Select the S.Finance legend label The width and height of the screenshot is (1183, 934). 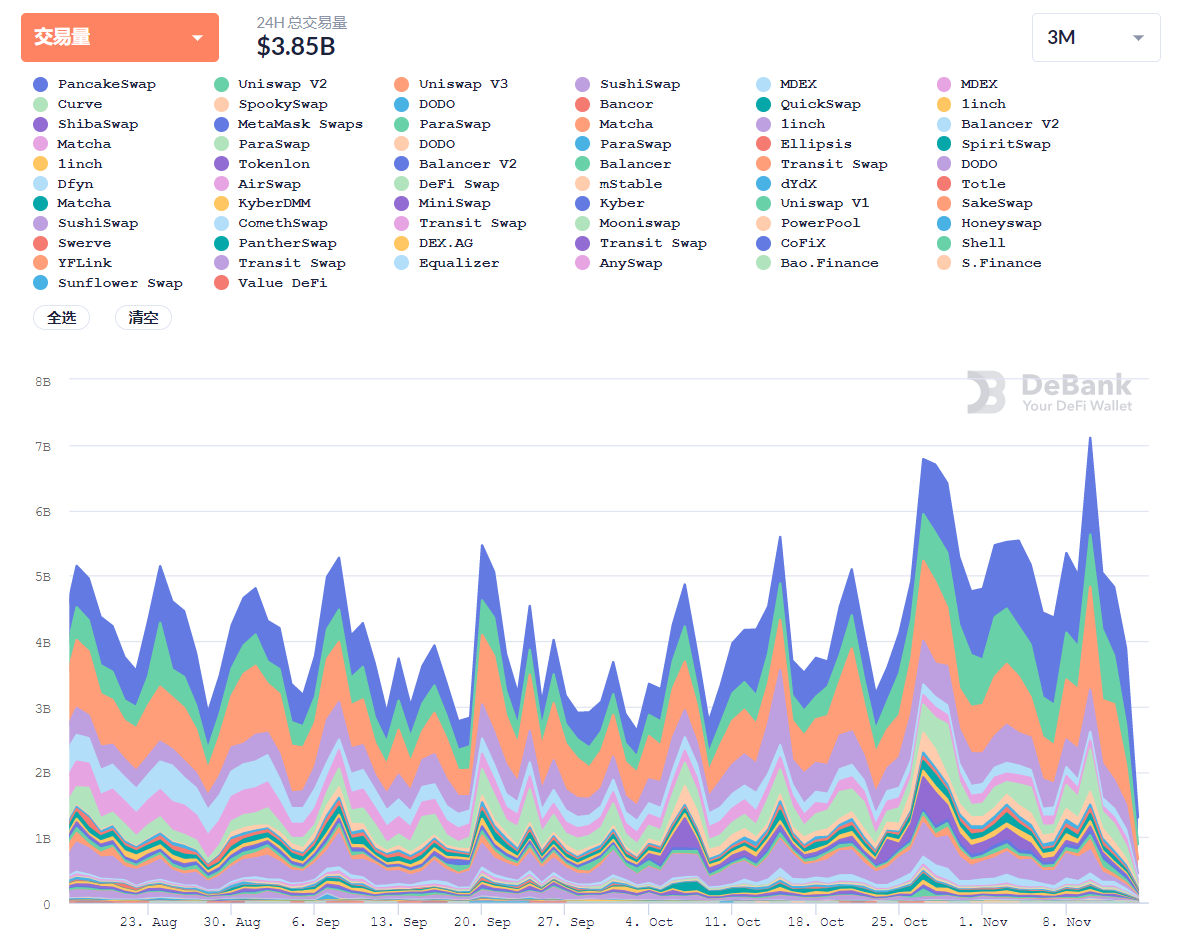[x=1001, y=263]
